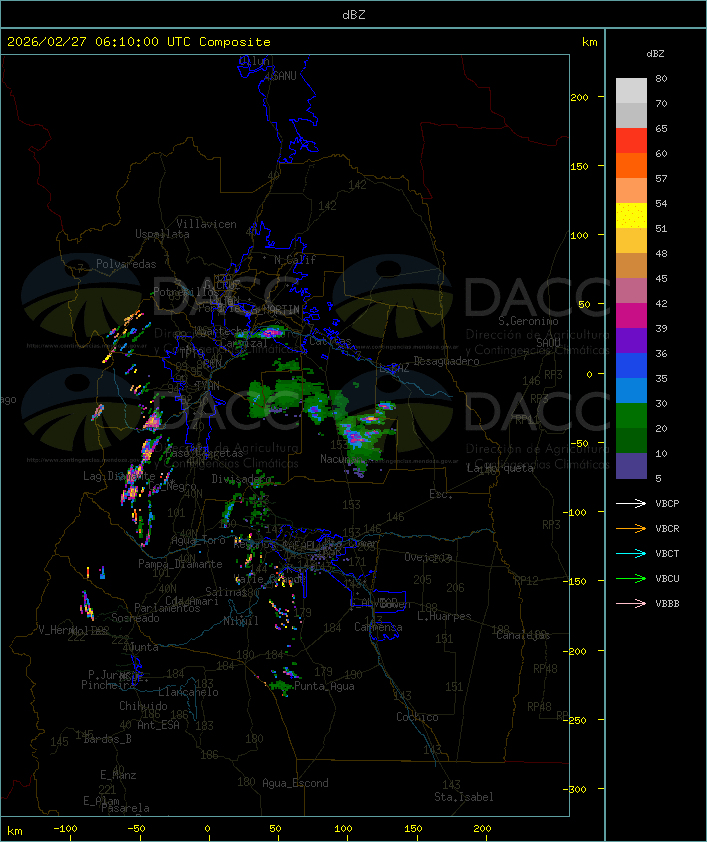Viewport: 707px width, 842px height.
Task: Click the 45 value on the dBZ scale
Action: tap(661, 279)
